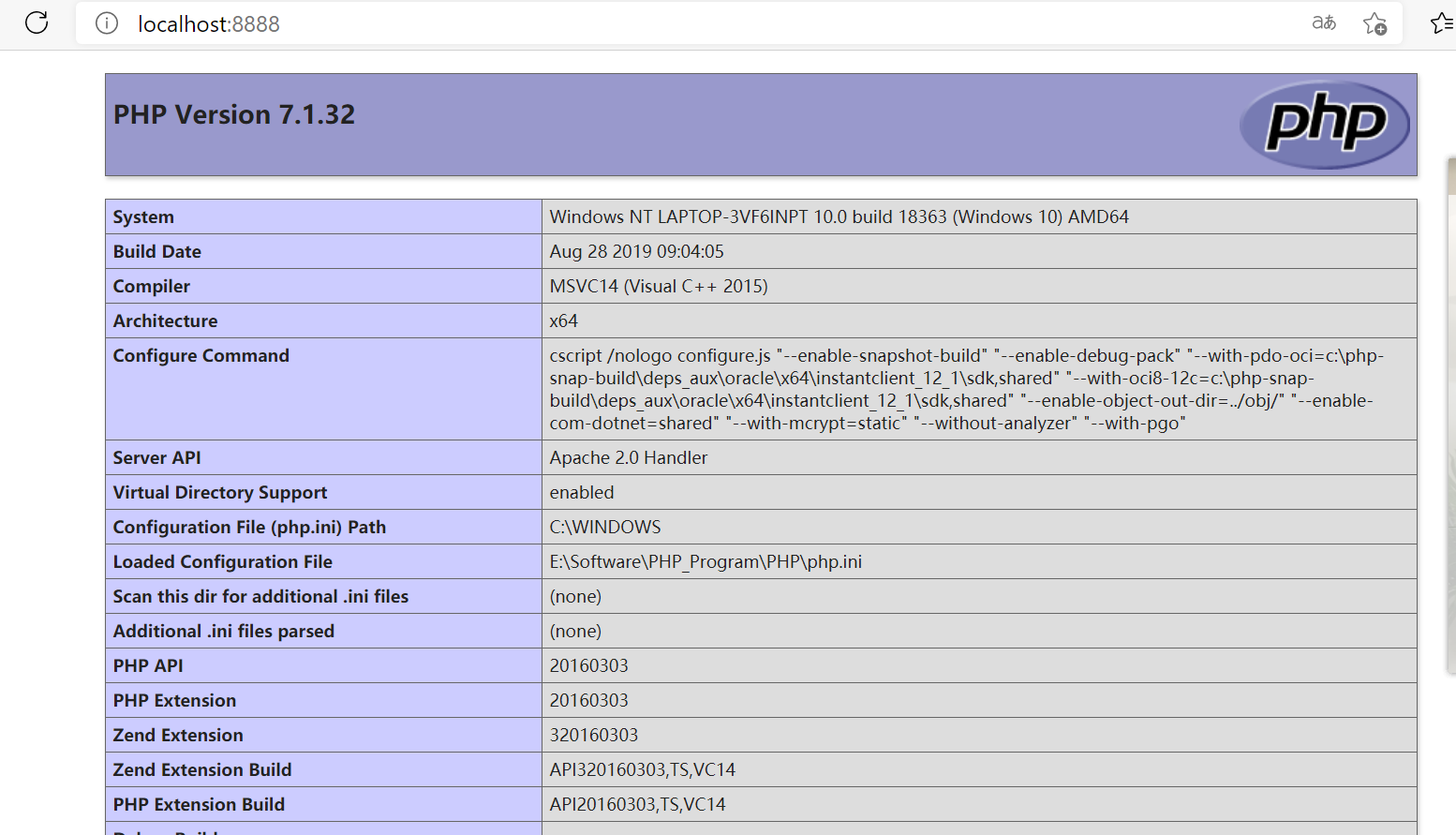Select the cscript /nologo configure command text
This screenshot has width=1456, height=835.
966,389
